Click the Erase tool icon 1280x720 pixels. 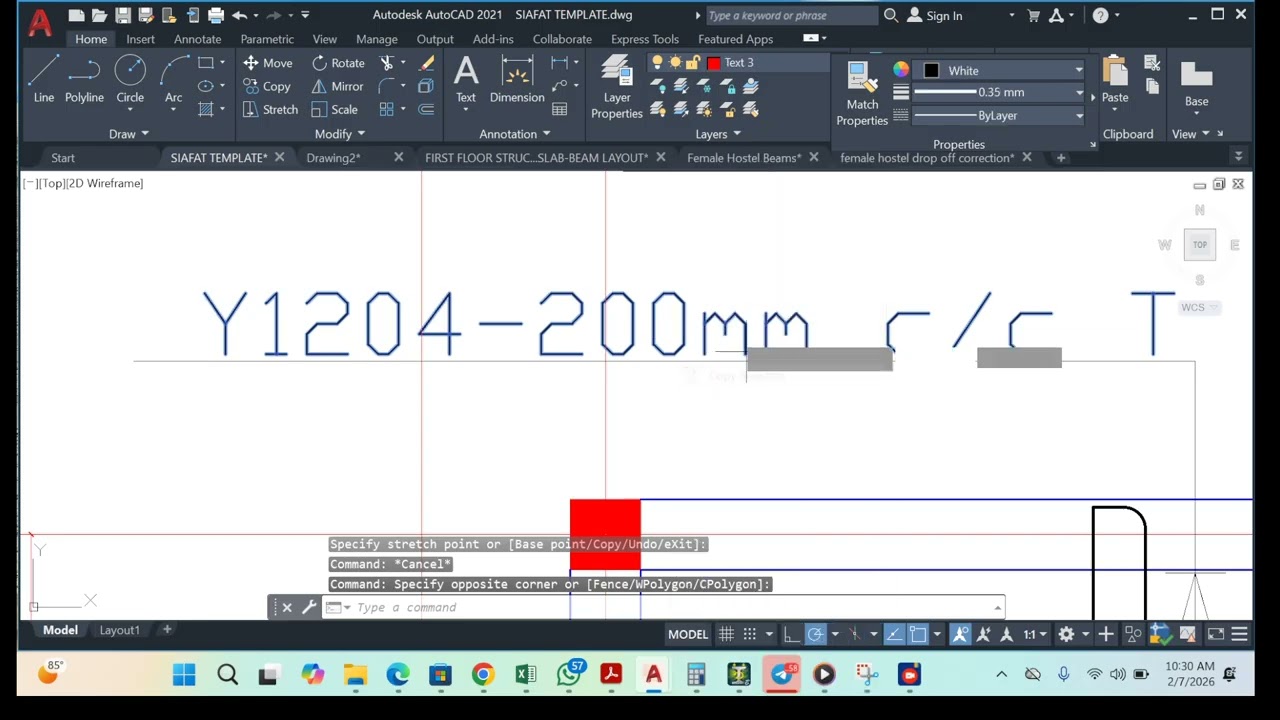[426, 63]
